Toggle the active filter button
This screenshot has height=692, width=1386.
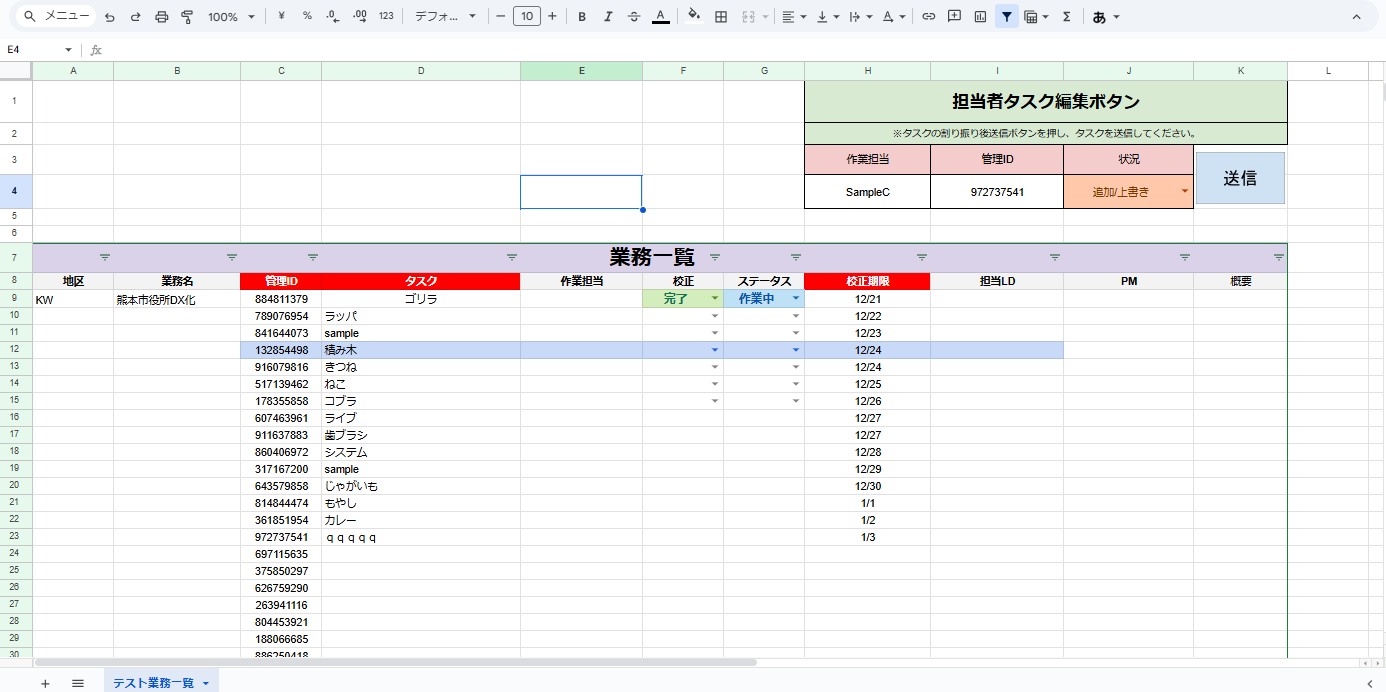1006,17
